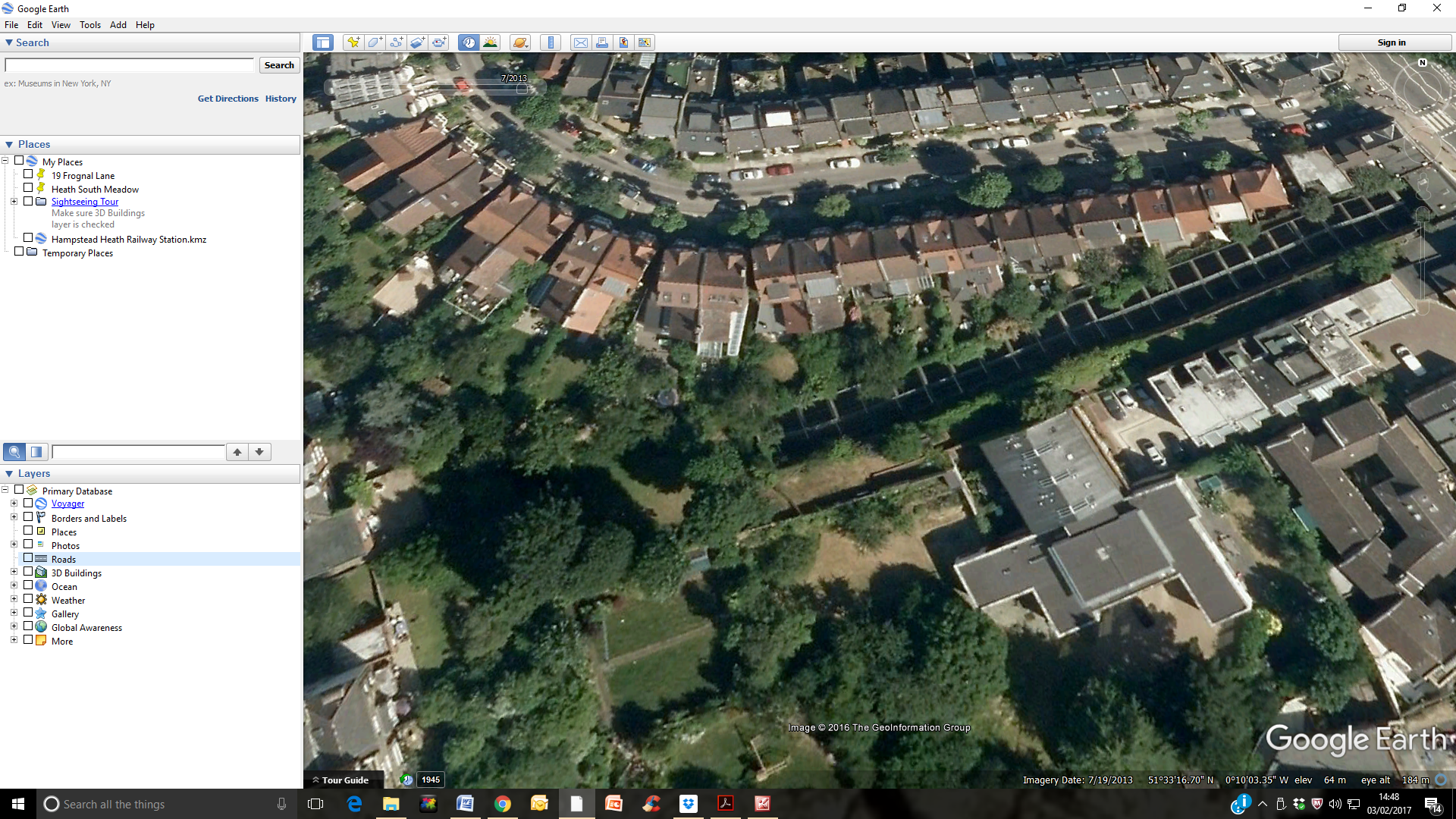
Task: Open the Edge browser from the taskbar
Action: coord(354,804)
